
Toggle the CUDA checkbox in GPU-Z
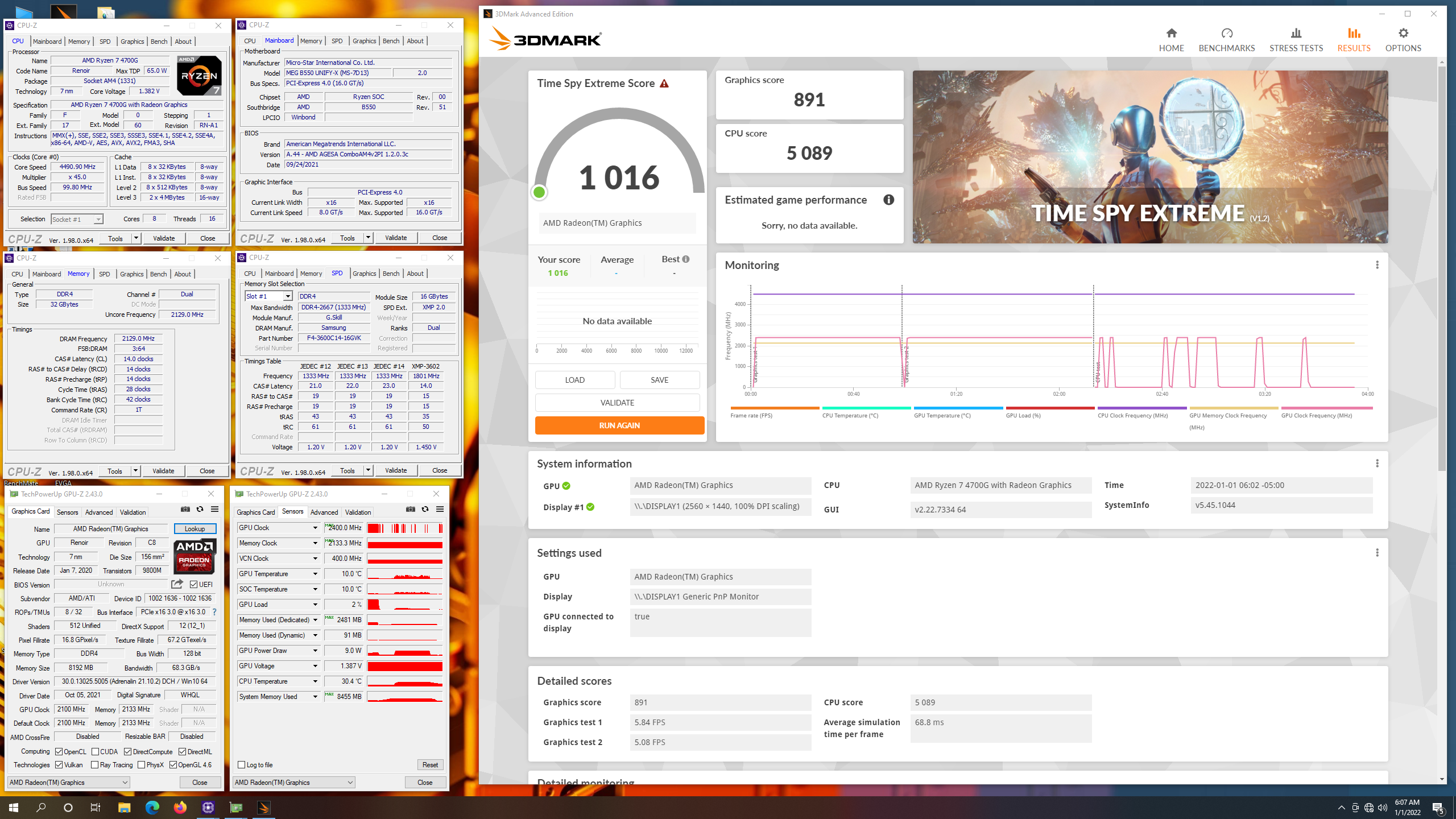pyautogui.click(x=95, y=751)
